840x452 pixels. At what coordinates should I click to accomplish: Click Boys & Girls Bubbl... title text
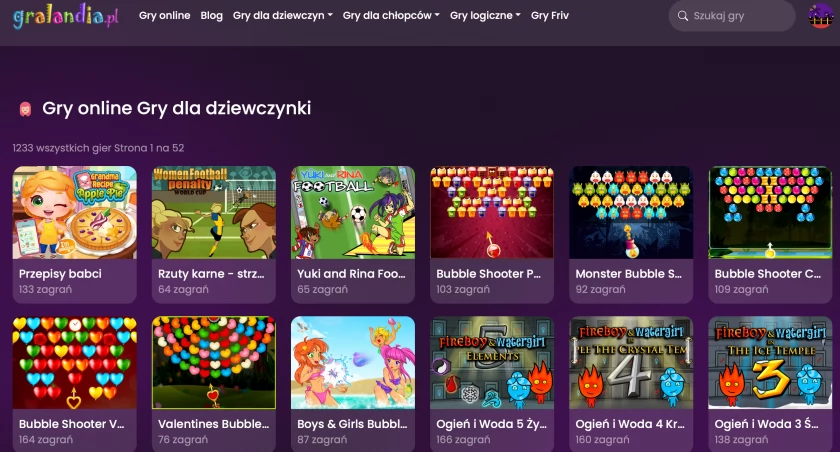pos(352,424)
